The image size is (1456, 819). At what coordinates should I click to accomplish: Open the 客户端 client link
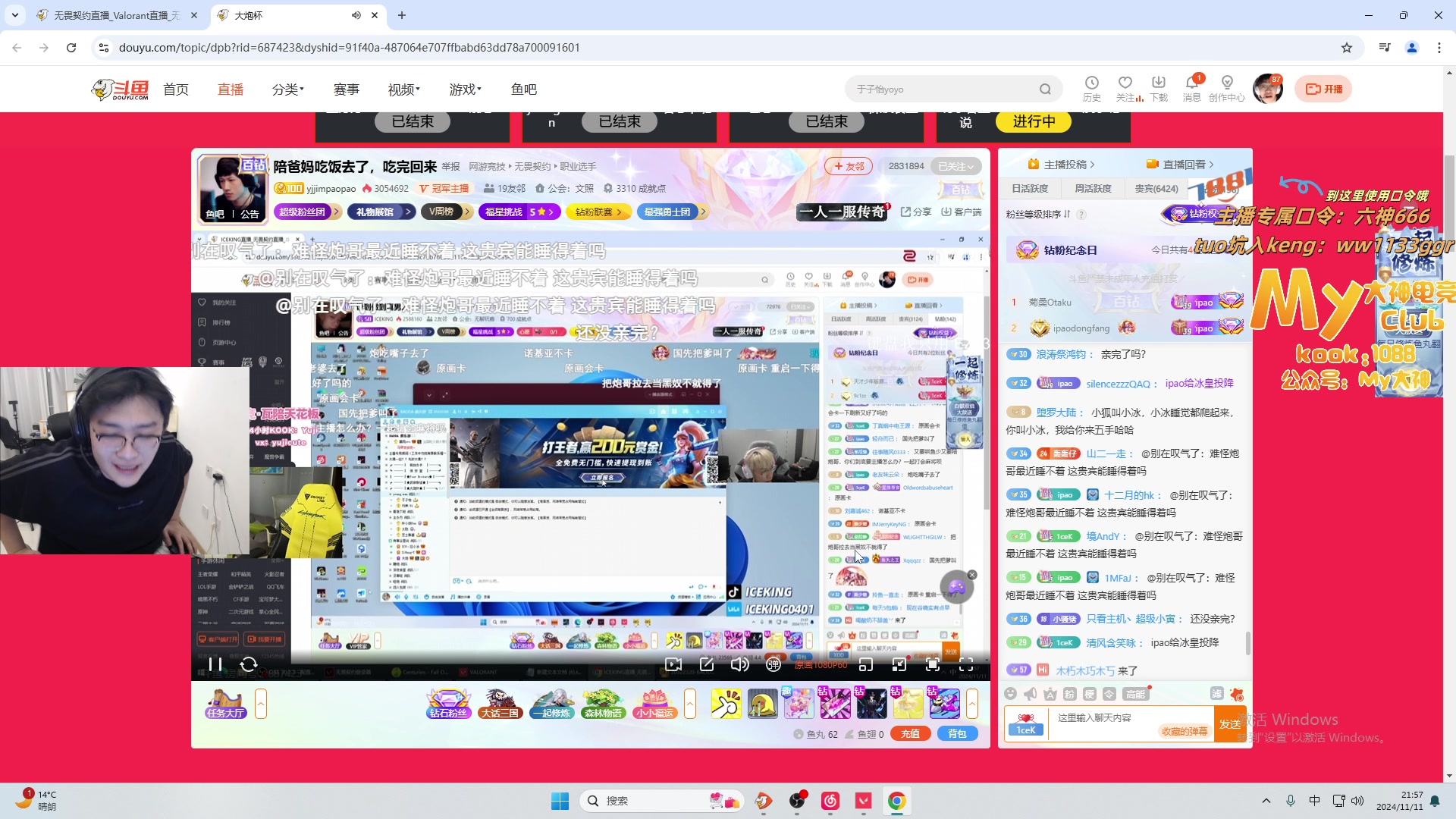click(962, 212)
